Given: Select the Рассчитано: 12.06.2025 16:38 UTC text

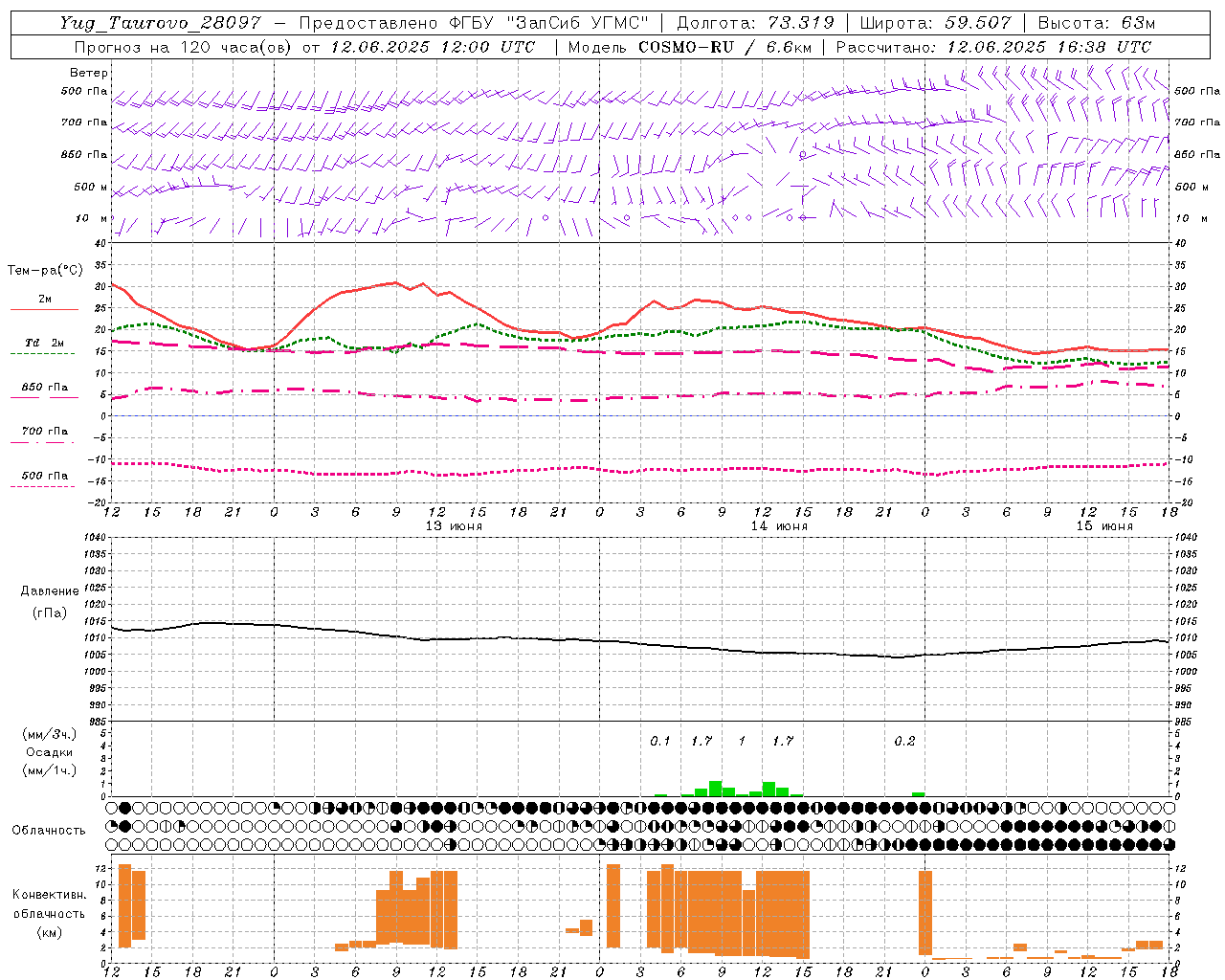Looking at the screenshot, I should [993, 47].
